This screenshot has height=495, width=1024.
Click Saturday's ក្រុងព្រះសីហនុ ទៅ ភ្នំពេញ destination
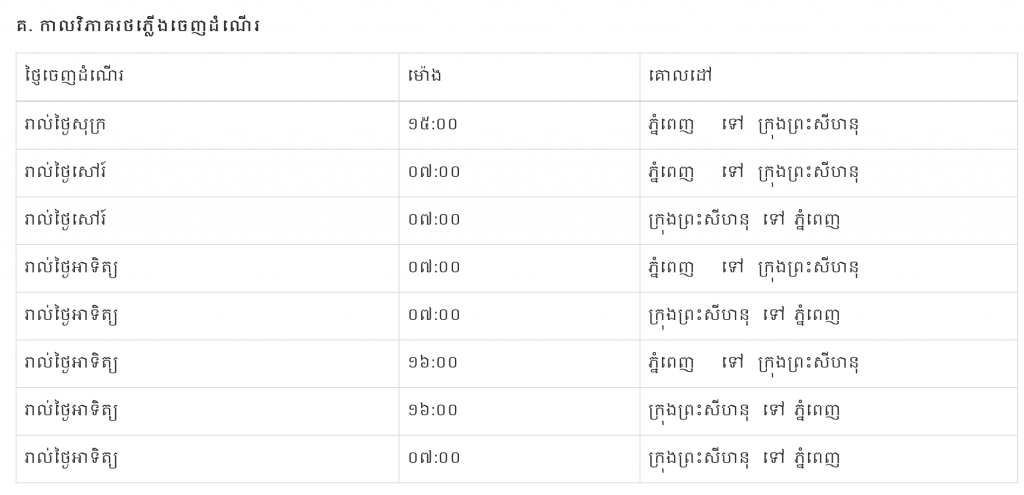click(x=743, y=220)
